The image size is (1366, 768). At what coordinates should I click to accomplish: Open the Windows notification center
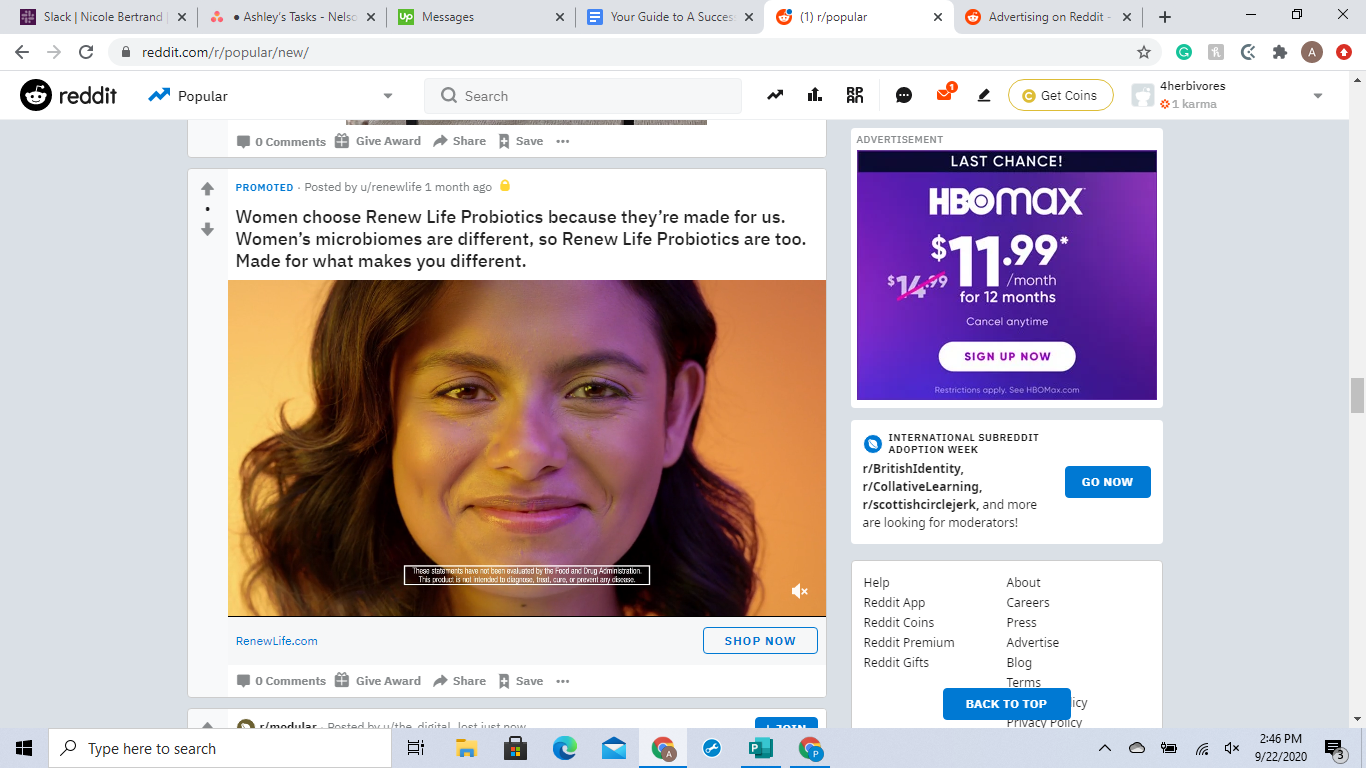point(1335,748)
